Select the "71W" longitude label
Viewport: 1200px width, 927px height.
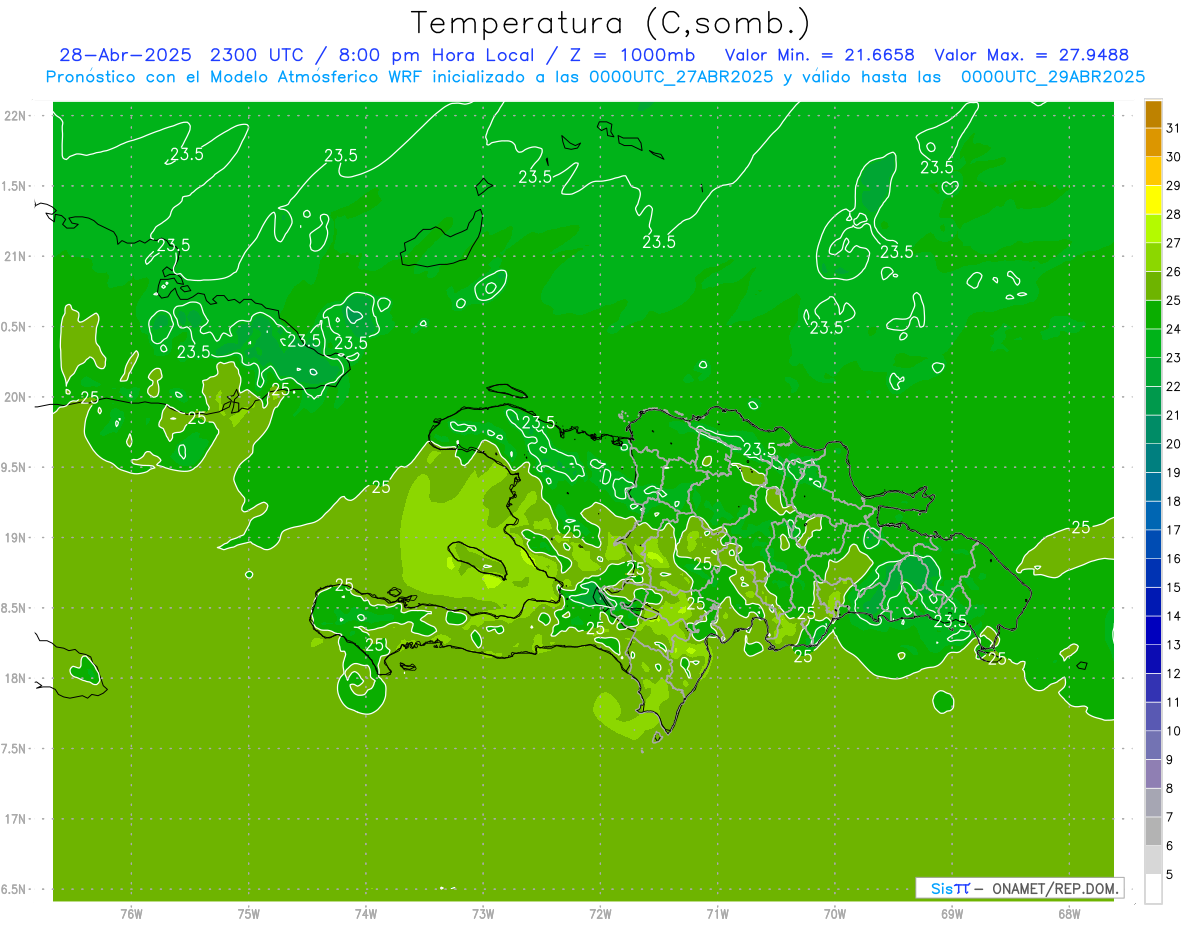717,913
